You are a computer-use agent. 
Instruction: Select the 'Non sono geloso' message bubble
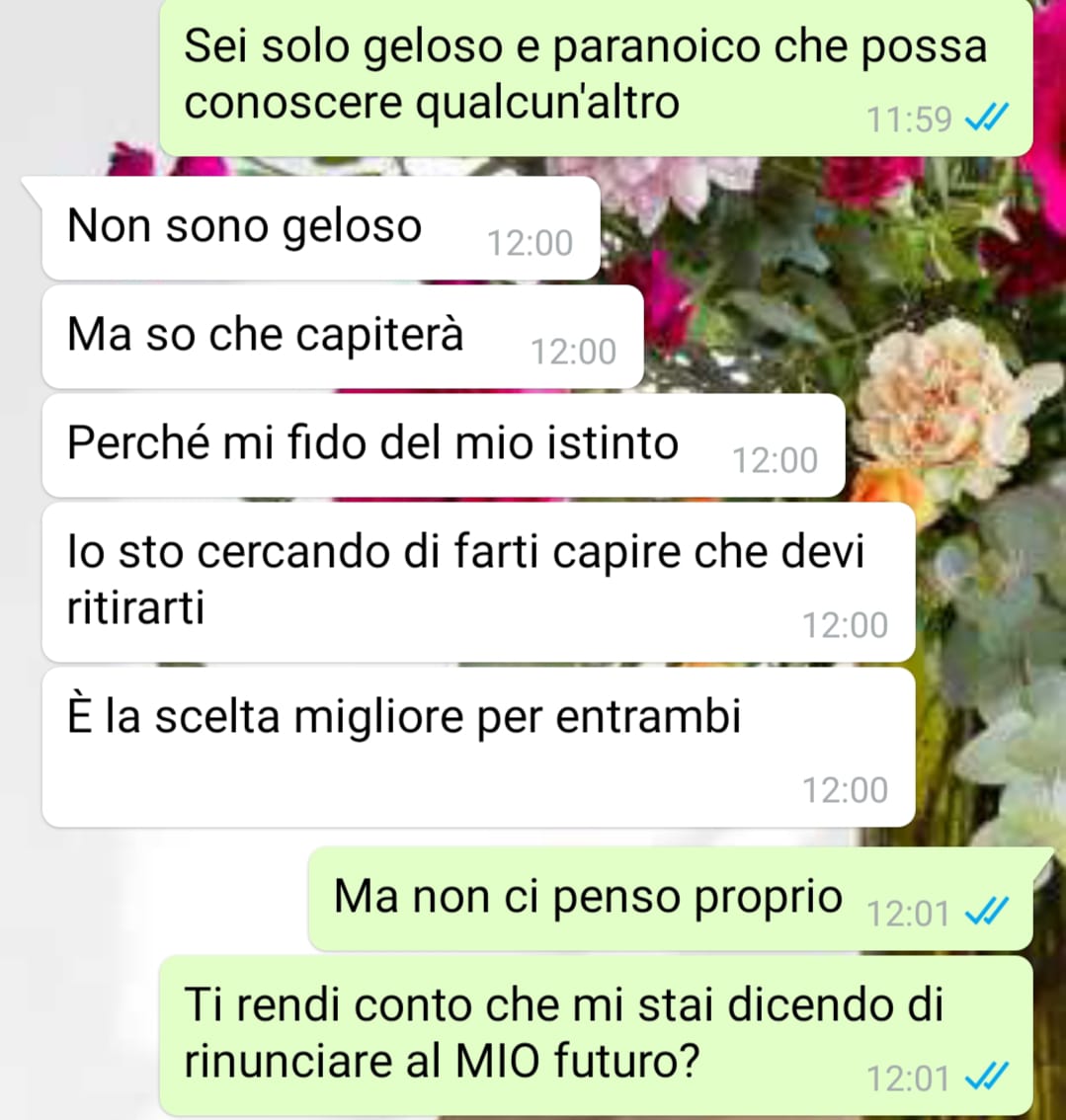321,228
